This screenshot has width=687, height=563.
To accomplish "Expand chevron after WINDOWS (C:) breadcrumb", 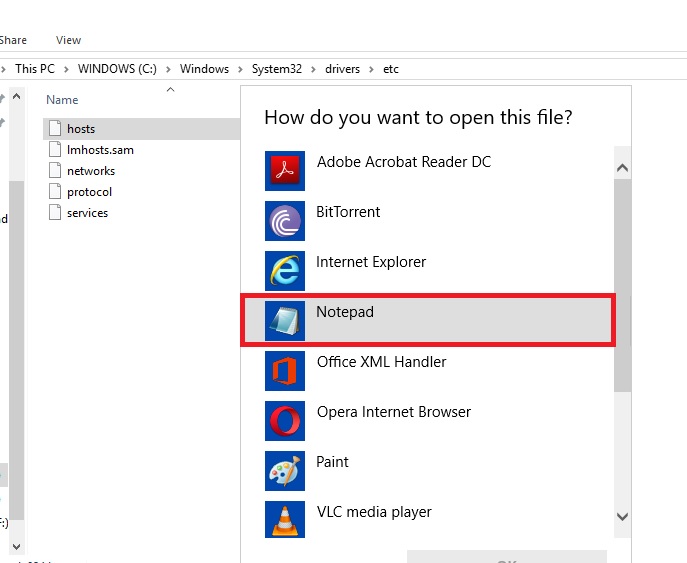I will tap(168, 69).
